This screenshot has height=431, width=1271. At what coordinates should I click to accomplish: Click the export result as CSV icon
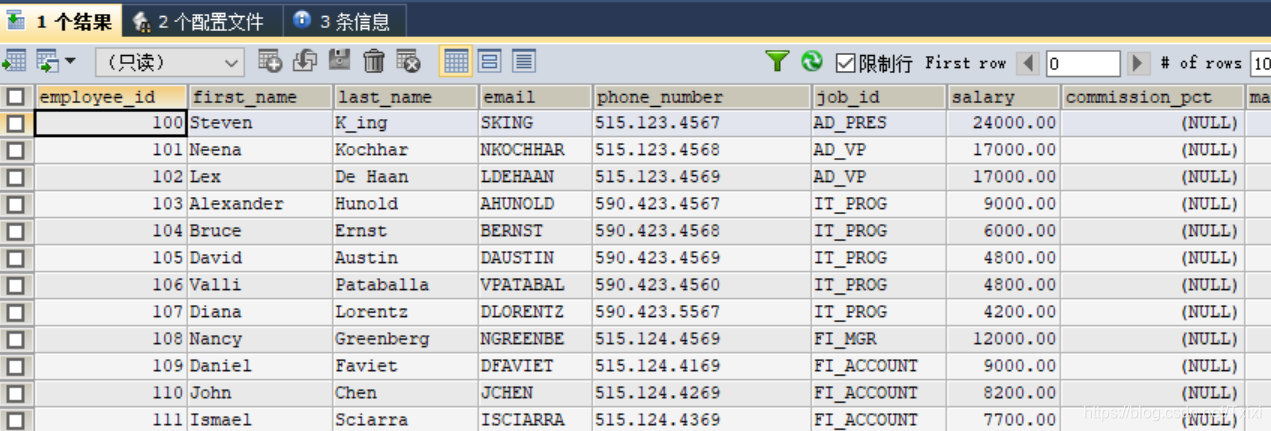pos(14,62)
